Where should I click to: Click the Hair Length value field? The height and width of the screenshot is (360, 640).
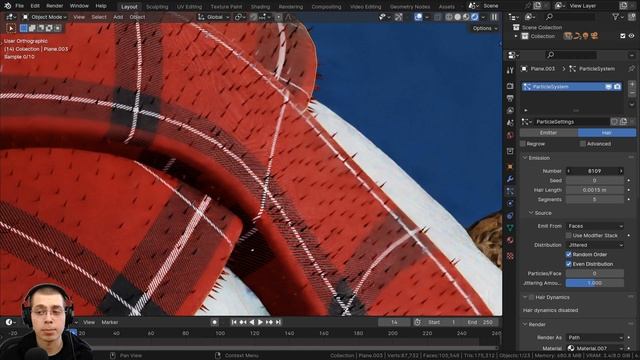click(595, 190)
